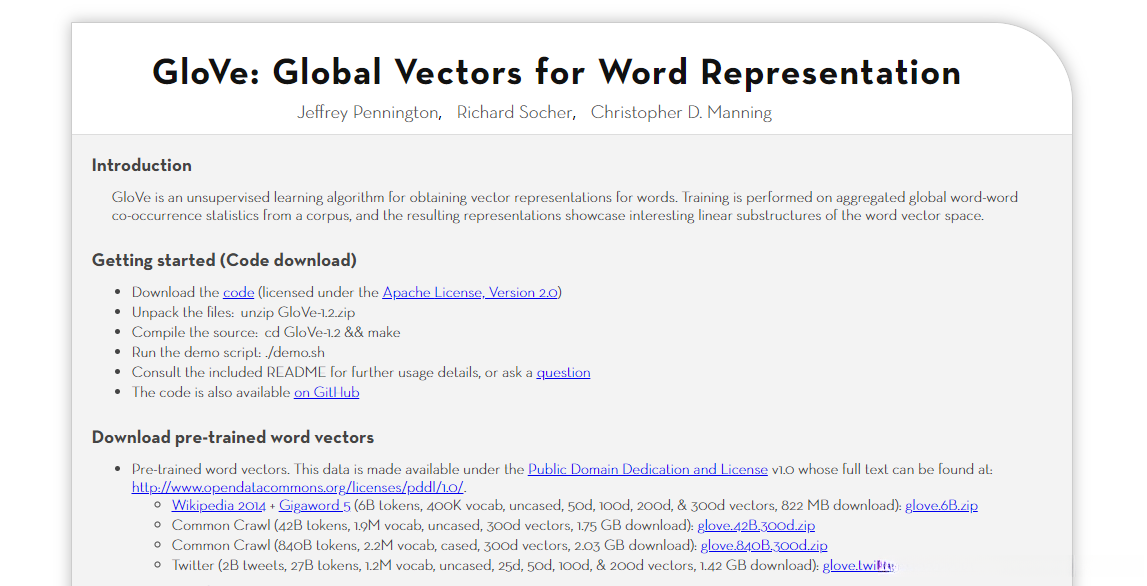Screen dimensions: 1147x586
Task: Download glove.840B.300d.zip
Action: [x=764, y=545]
